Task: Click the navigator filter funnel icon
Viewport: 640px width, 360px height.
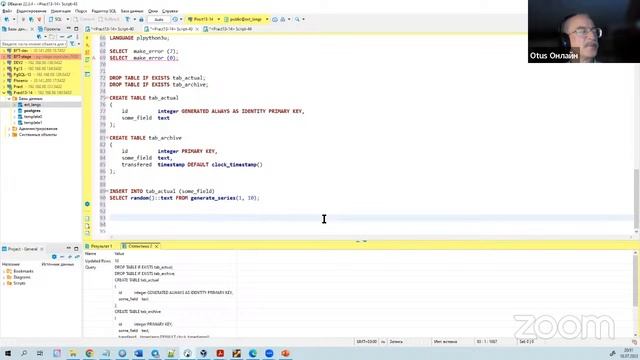Action: [x=72, y=44]
